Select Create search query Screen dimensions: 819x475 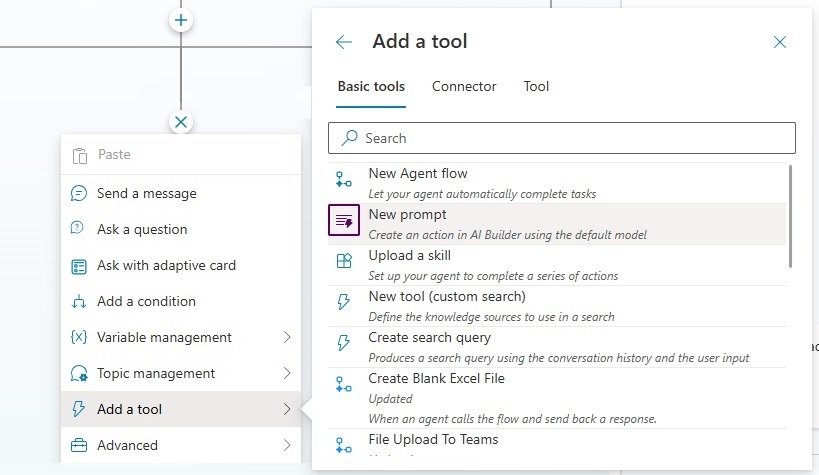(x=557, y=347)
